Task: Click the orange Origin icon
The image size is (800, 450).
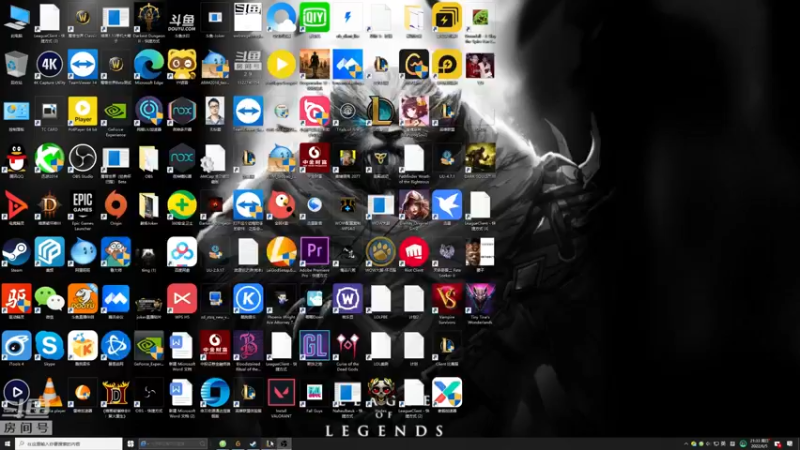Action: pos(116,205)
